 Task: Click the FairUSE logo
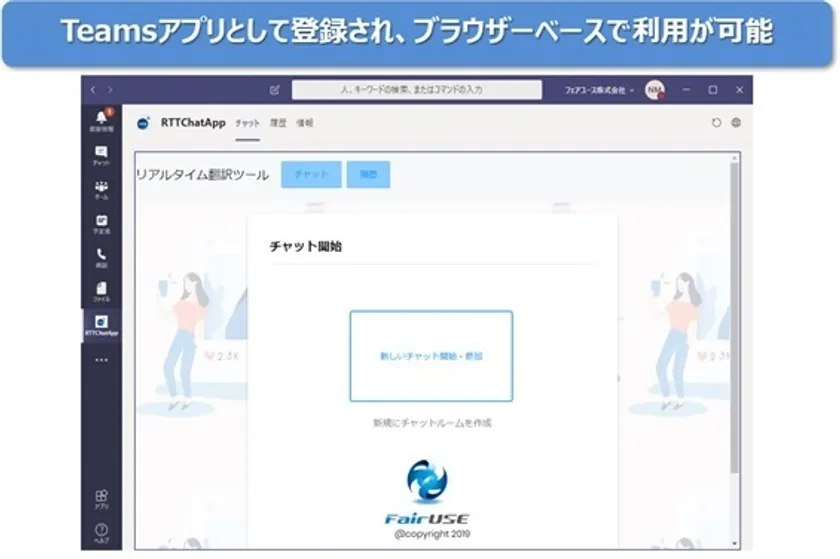(427, 492)
